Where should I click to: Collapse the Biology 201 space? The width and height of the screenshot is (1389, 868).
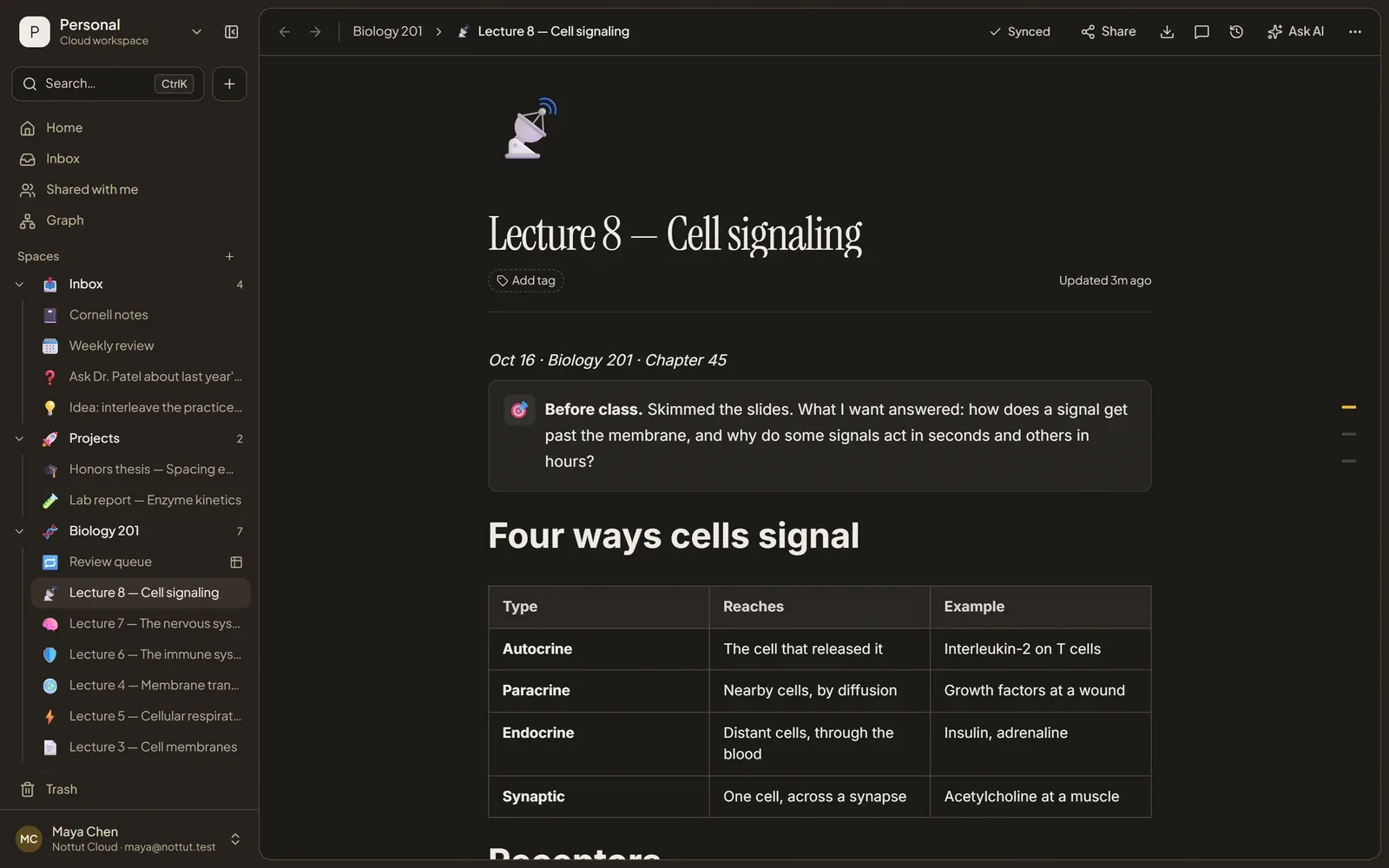pyautogui.click(x=19, y=531)
